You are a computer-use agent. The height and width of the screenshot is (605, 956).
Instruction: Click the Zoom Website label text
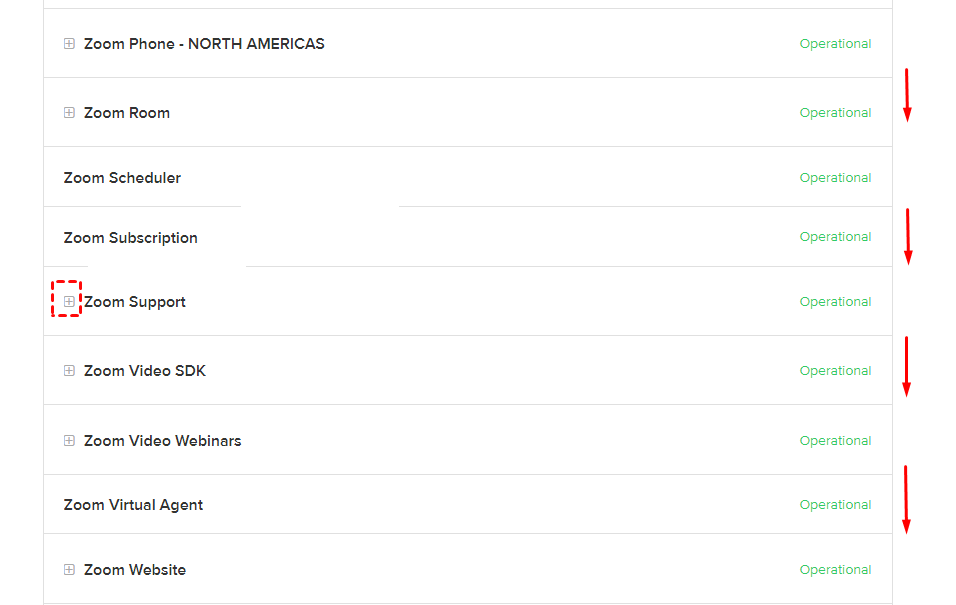tap(135, 570)
